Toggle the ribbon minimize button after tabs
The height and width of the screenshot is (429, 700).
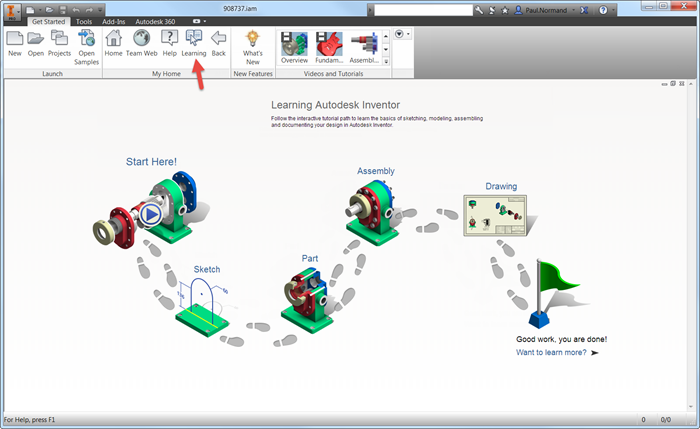pyautogui.click(x=196, y=21)
